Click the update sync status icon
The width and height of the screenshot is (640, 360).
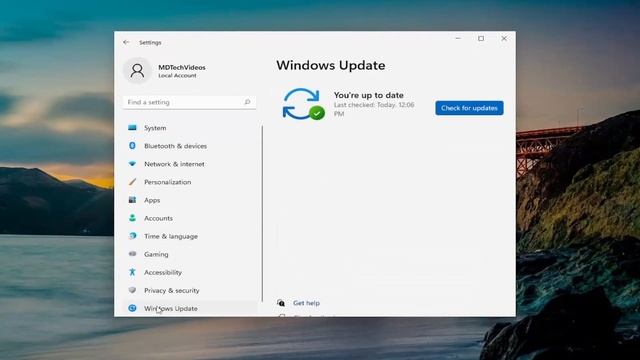pos(304,104)
